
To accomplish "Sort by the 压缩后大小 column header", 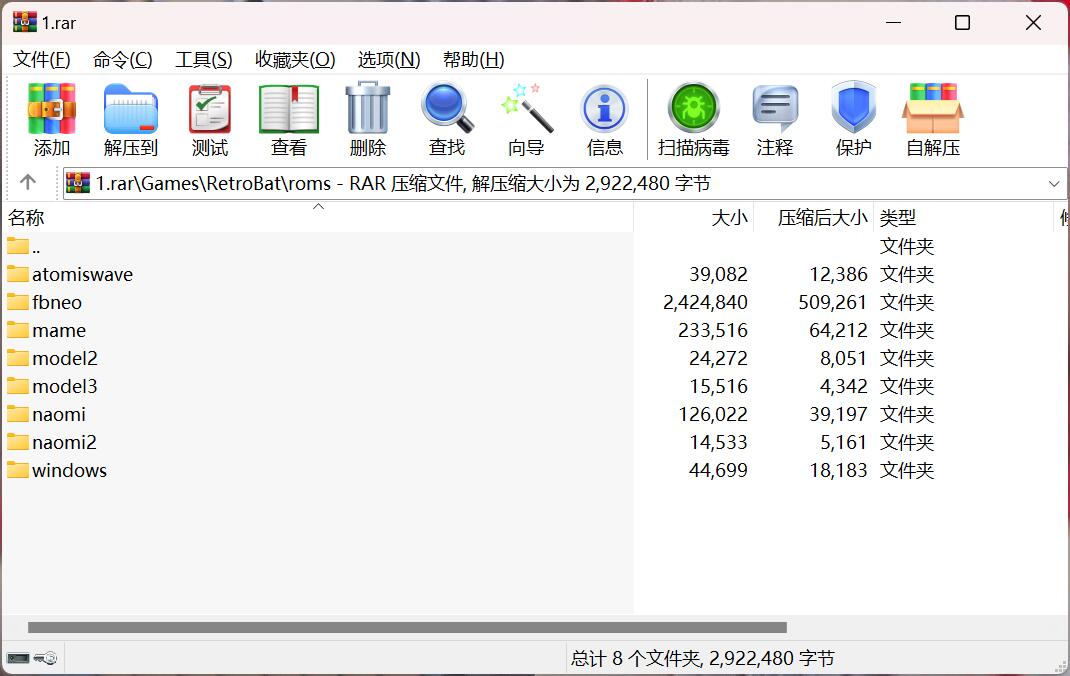I will click(x=822, y=218).
